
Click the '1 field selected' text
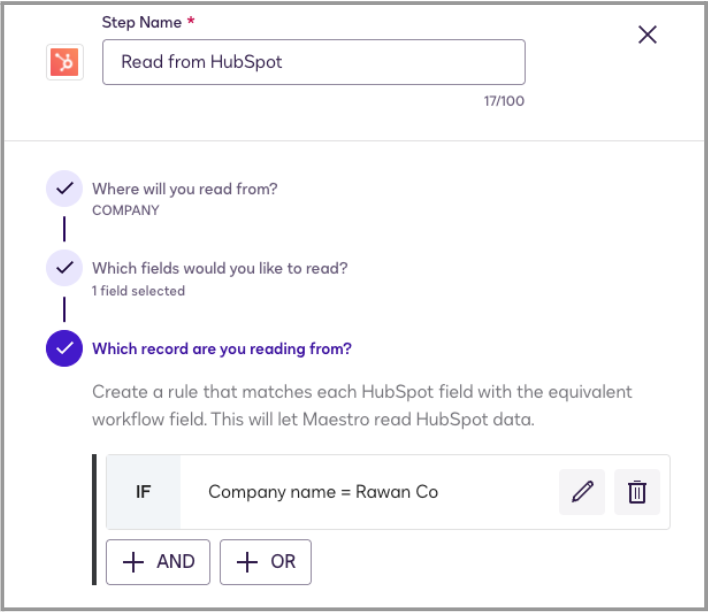click(x=138, y=291)
